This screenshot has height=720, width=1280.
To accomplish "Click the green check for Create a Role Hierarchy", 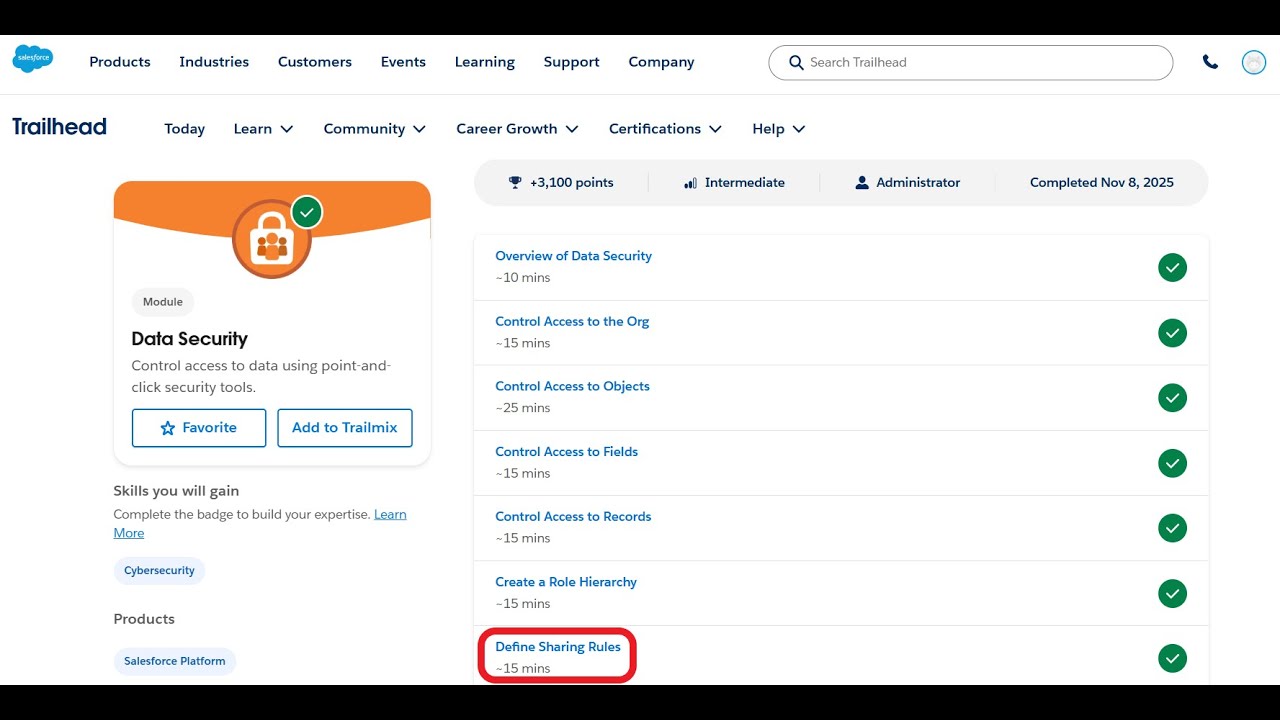I will click(1172, 593).
